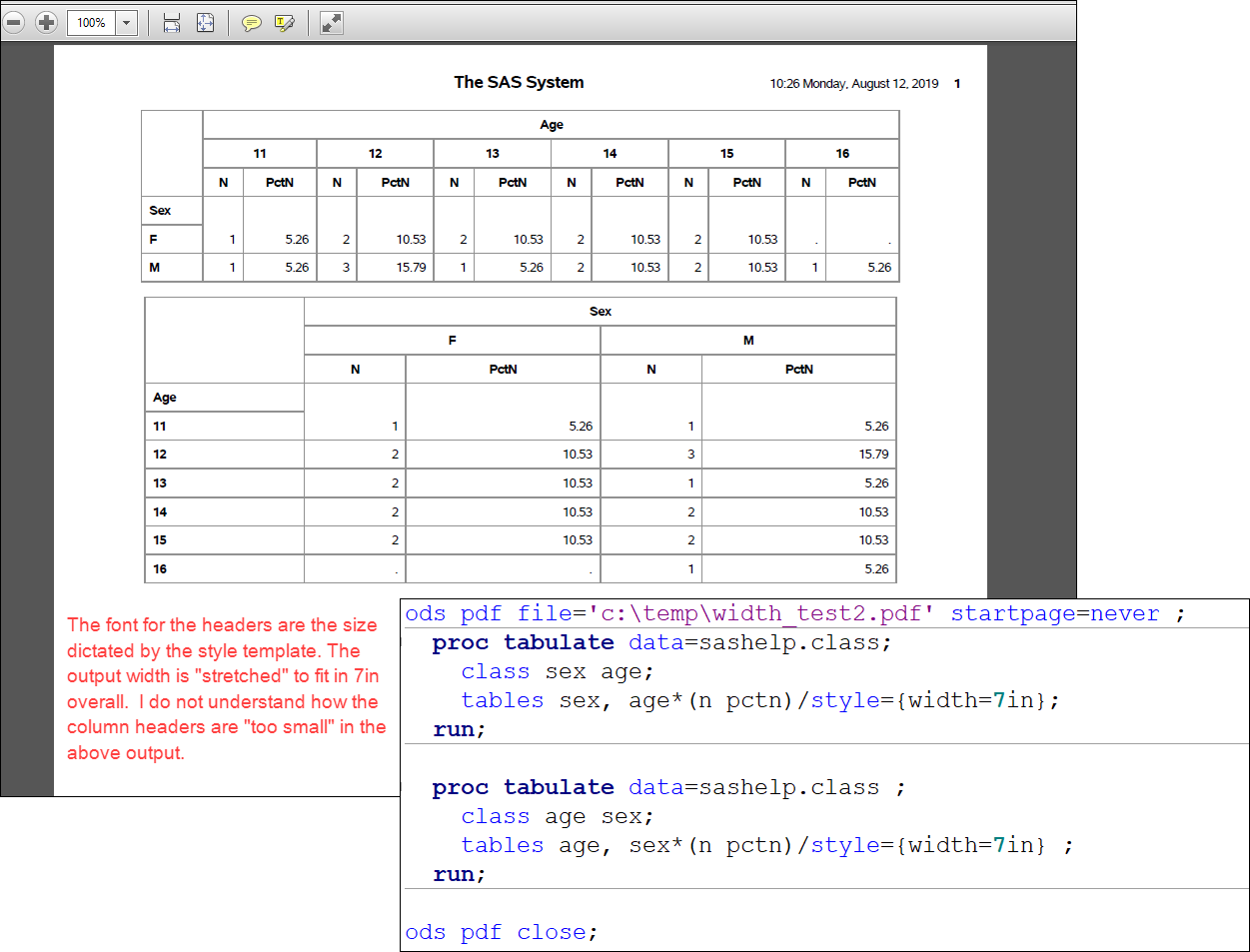Click the 'proc tabulate' keyword in the code

[524, 642]
